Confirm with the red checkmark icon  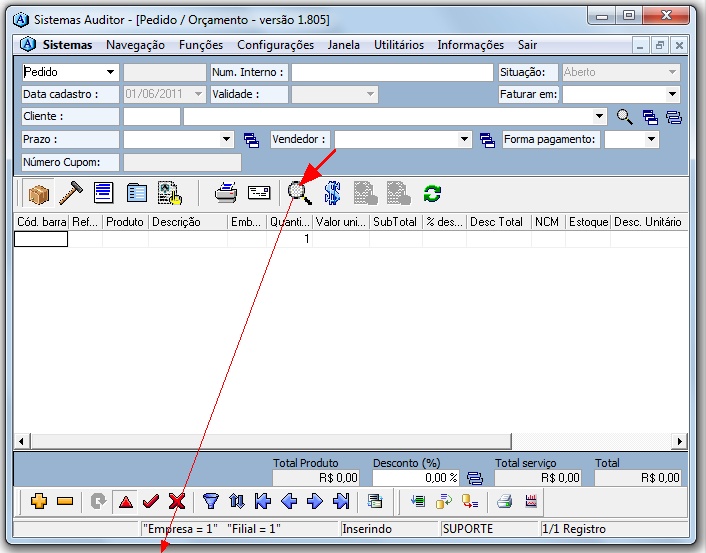click(151, 501)
